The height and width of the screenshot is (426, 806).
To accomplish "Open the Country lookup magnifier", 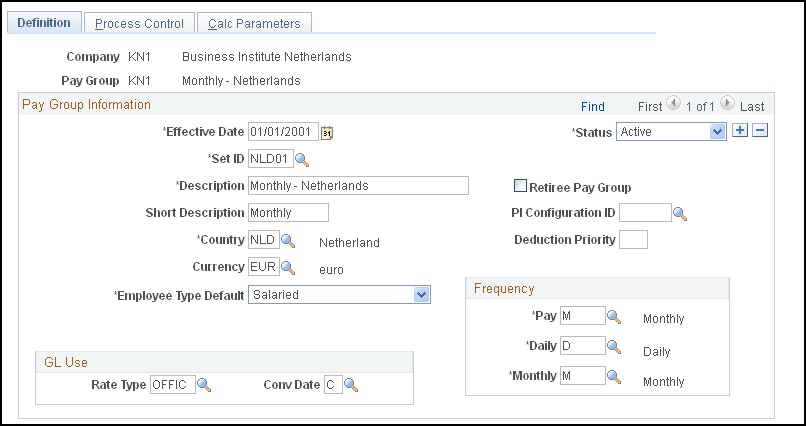I will (288, 241).
